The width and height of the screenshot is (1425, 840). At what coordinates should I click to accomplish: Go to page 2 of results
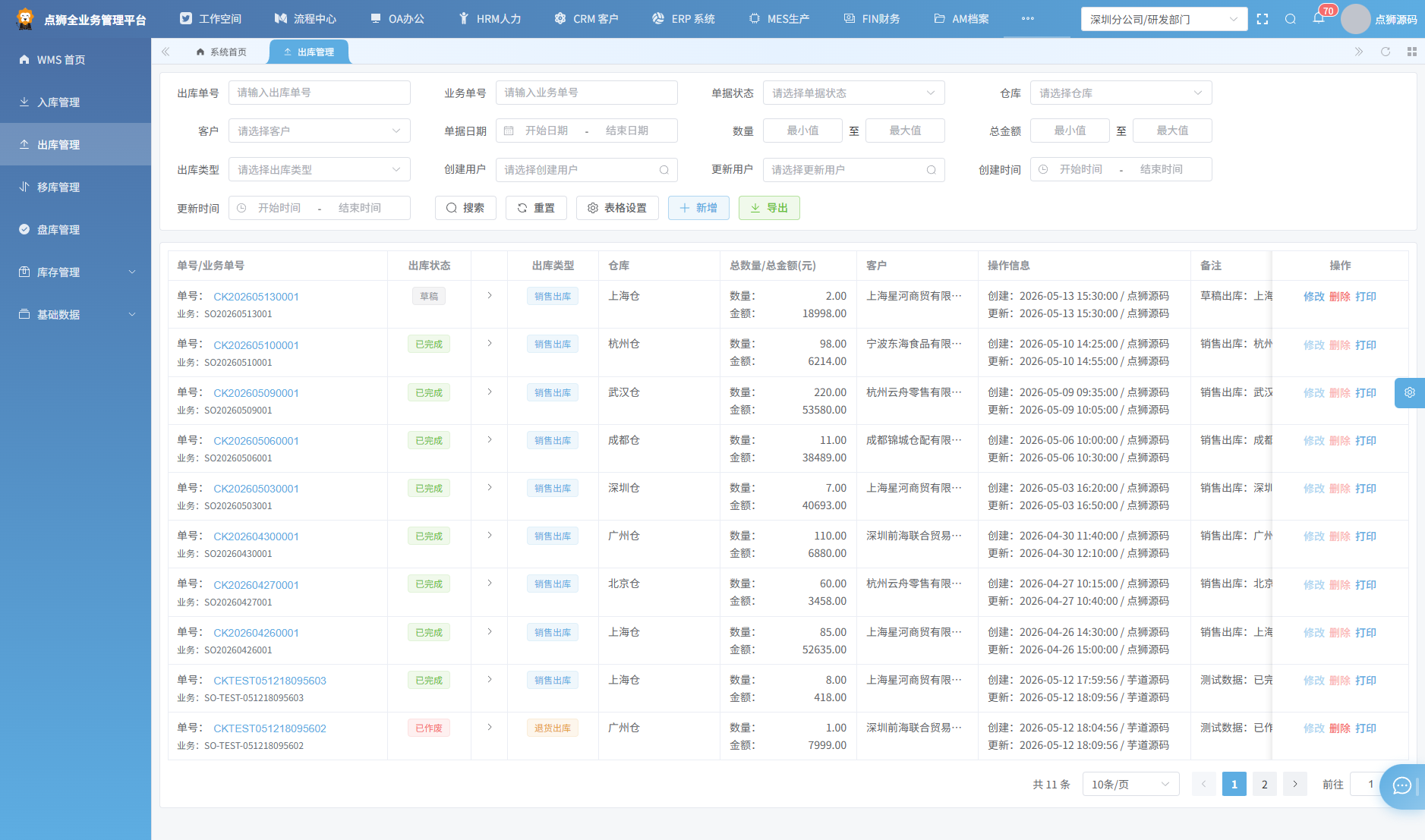1265,784
